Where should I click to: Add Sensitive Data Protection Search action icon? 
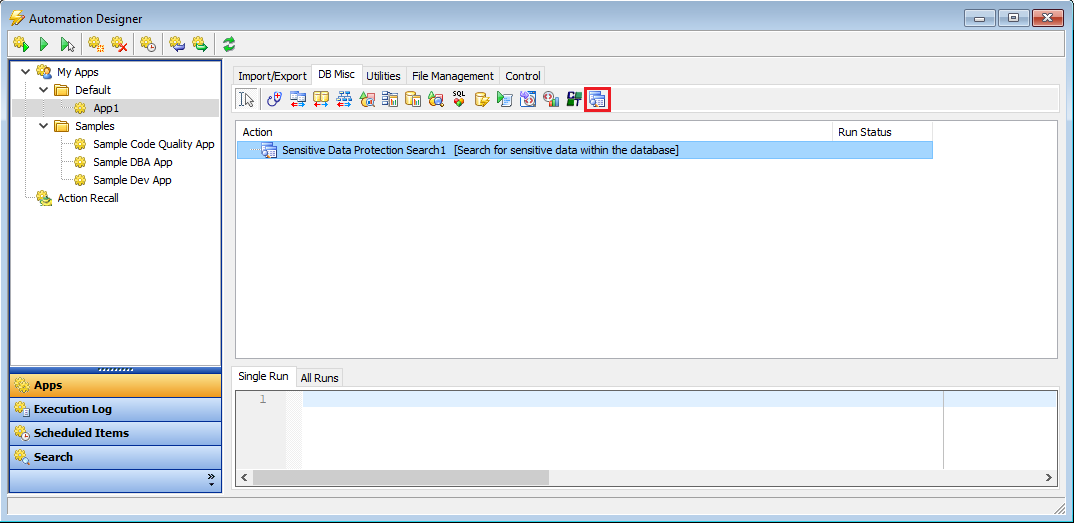597,100
